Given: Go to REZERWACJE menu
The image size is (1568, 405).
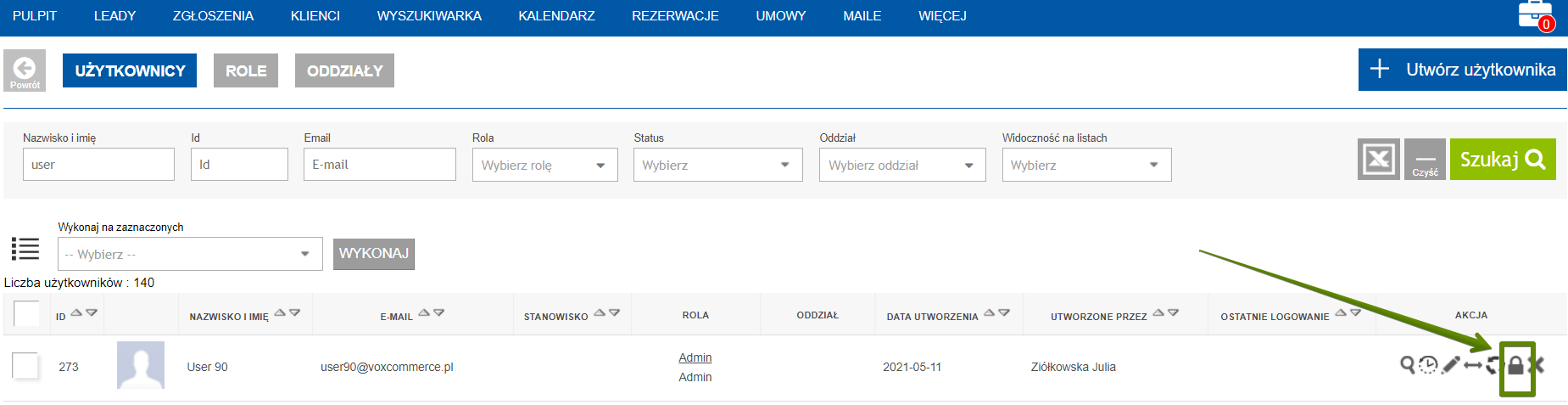Looking at the screenshot, I should pyautogui.click(x=675, y=16).
